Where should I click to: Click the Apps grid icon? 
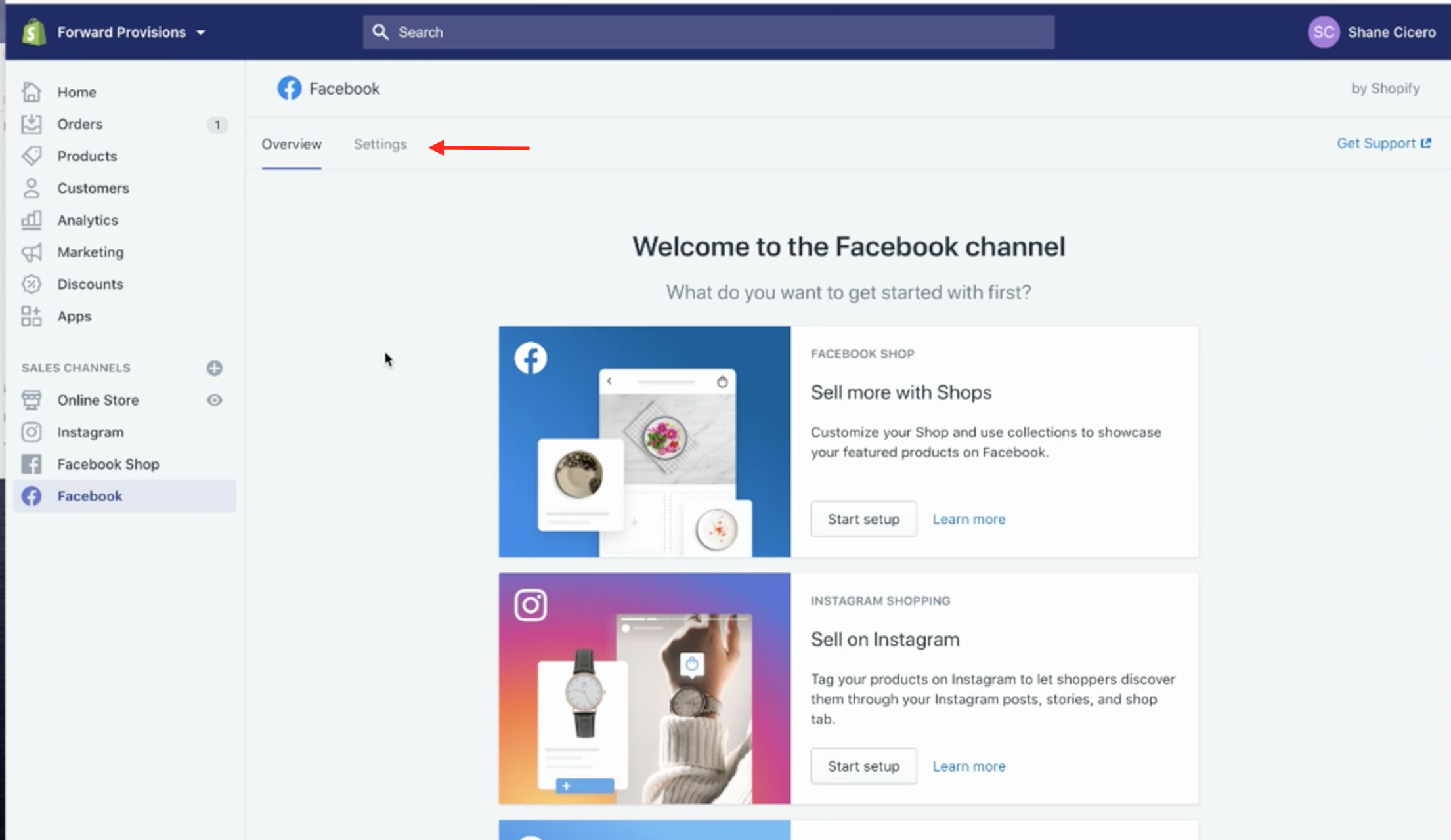point(32,316)
